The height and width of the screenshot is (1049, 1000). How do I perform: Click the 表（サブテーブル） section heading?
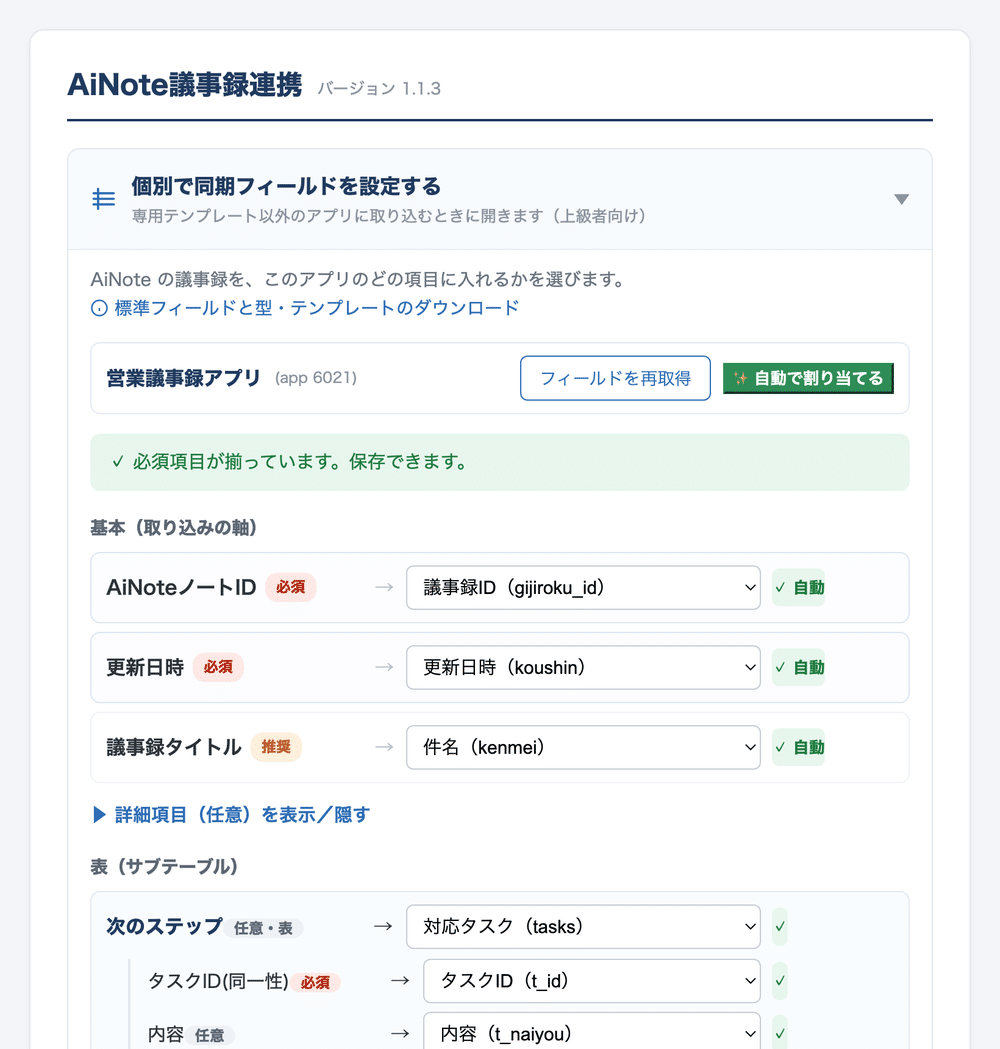[x=165, y=867]
